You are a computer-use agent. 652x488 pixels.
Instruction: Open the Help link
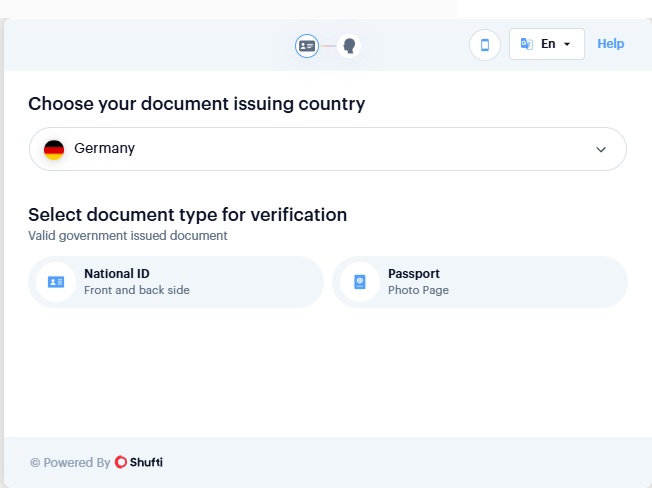610,44
